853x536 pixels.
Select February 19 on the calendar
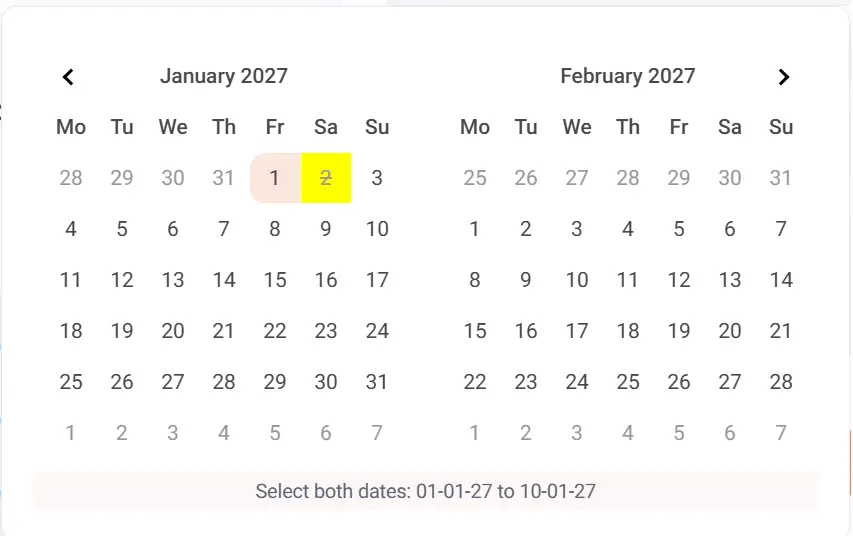coord(679,331)
